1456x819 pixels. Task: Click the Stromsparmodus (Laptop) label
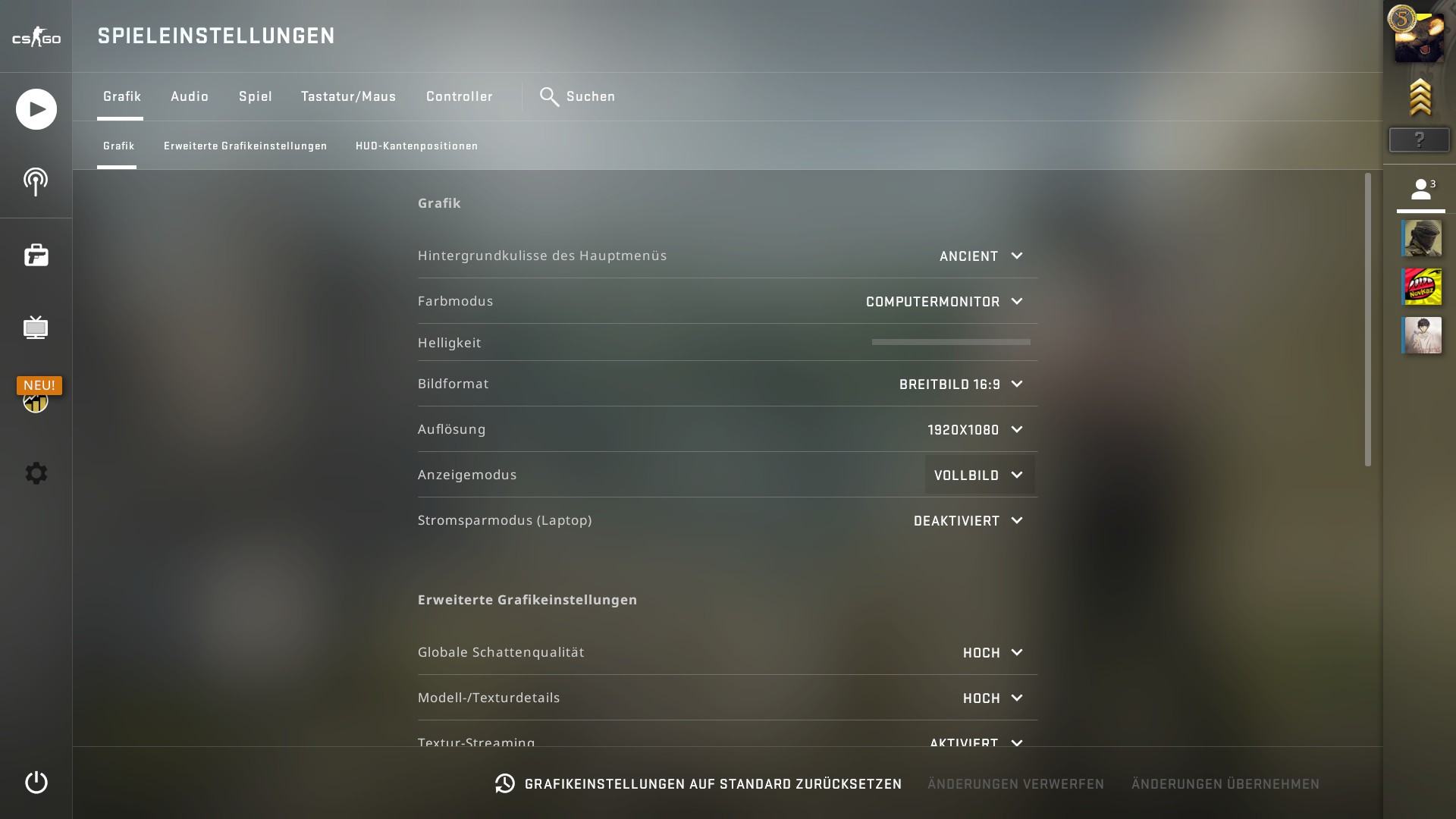tap(505, 520)
